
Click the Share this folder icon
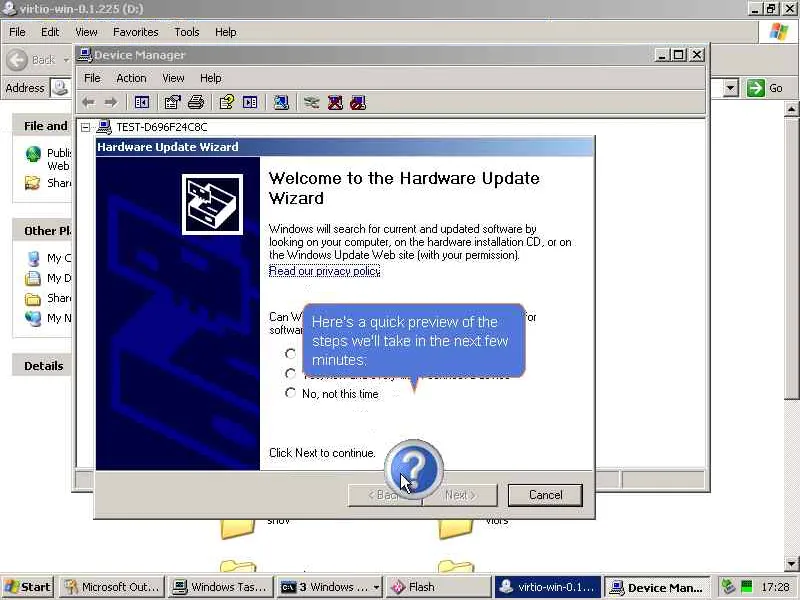coord(33,183)
